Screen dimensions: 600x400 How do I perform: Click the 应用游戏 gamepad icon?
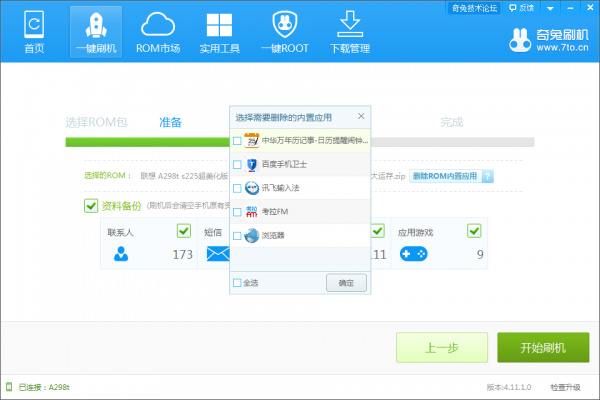(414, 254)
